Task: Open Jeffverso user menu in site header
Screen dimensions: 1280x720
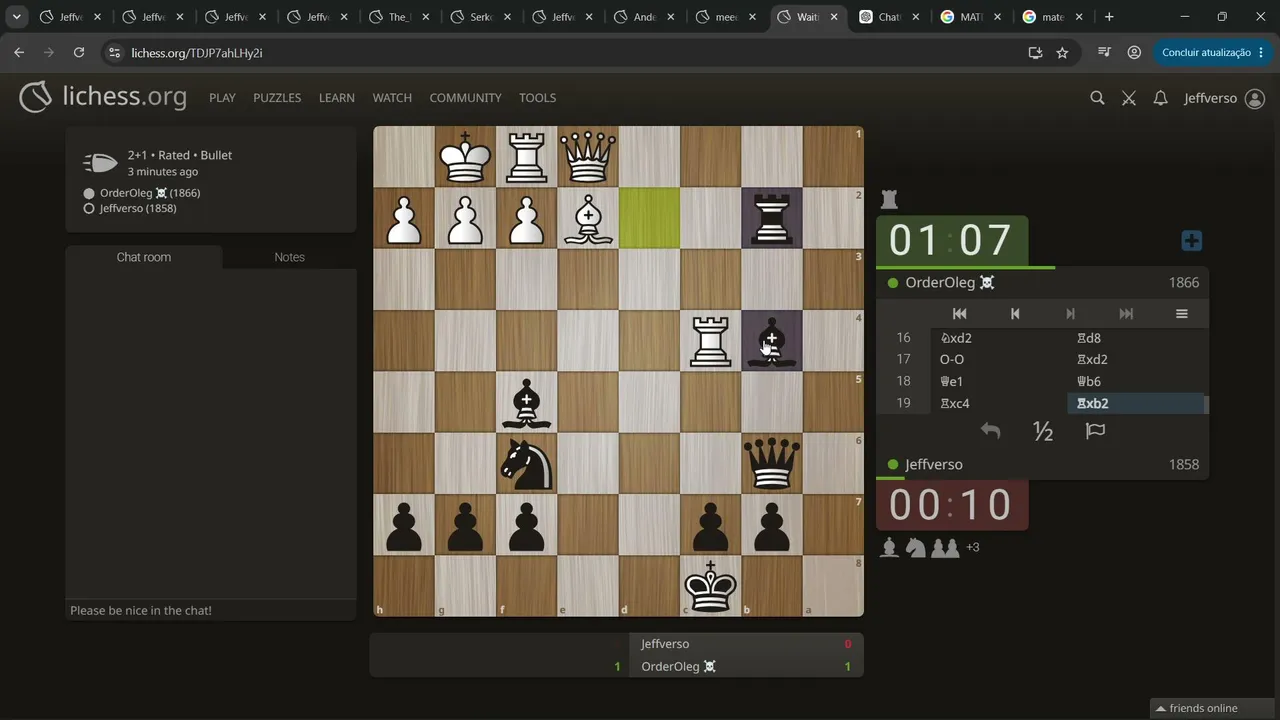Action: click(x=1224, y=98)
